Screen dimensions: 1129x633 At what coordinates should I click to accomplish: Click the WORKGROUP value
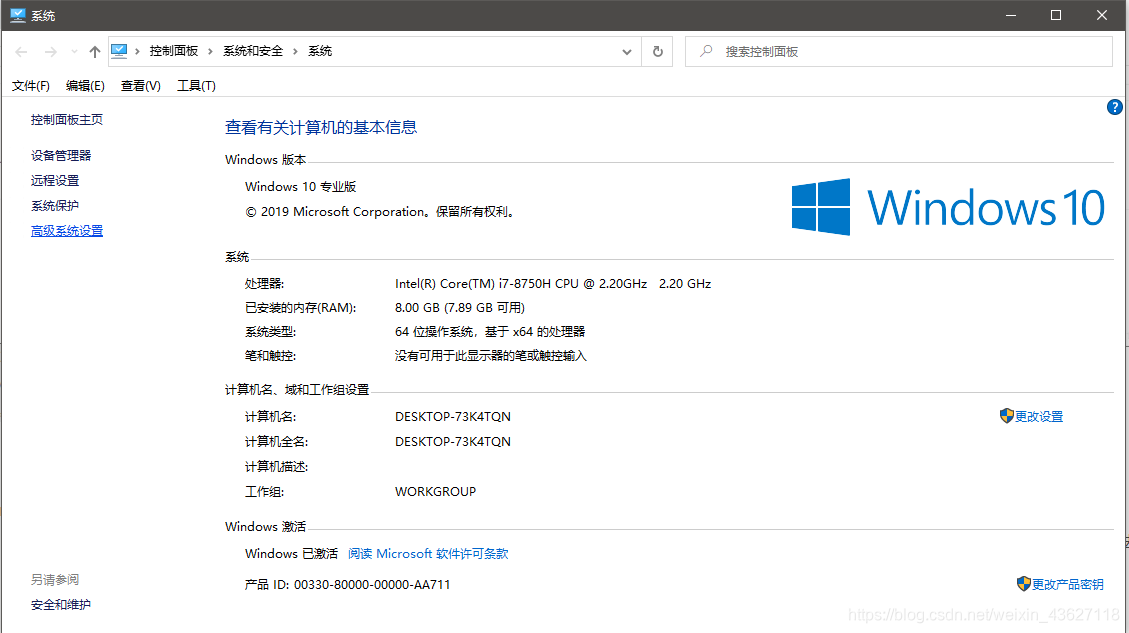click(436, 492)
